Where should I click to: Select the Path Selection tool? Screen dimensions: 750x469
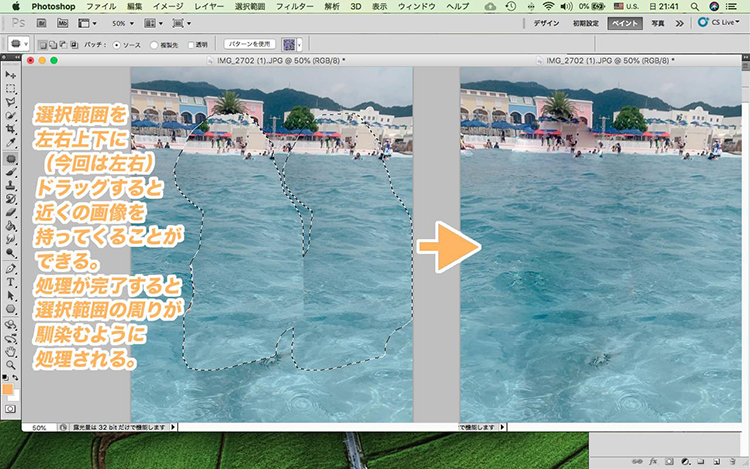11,295
